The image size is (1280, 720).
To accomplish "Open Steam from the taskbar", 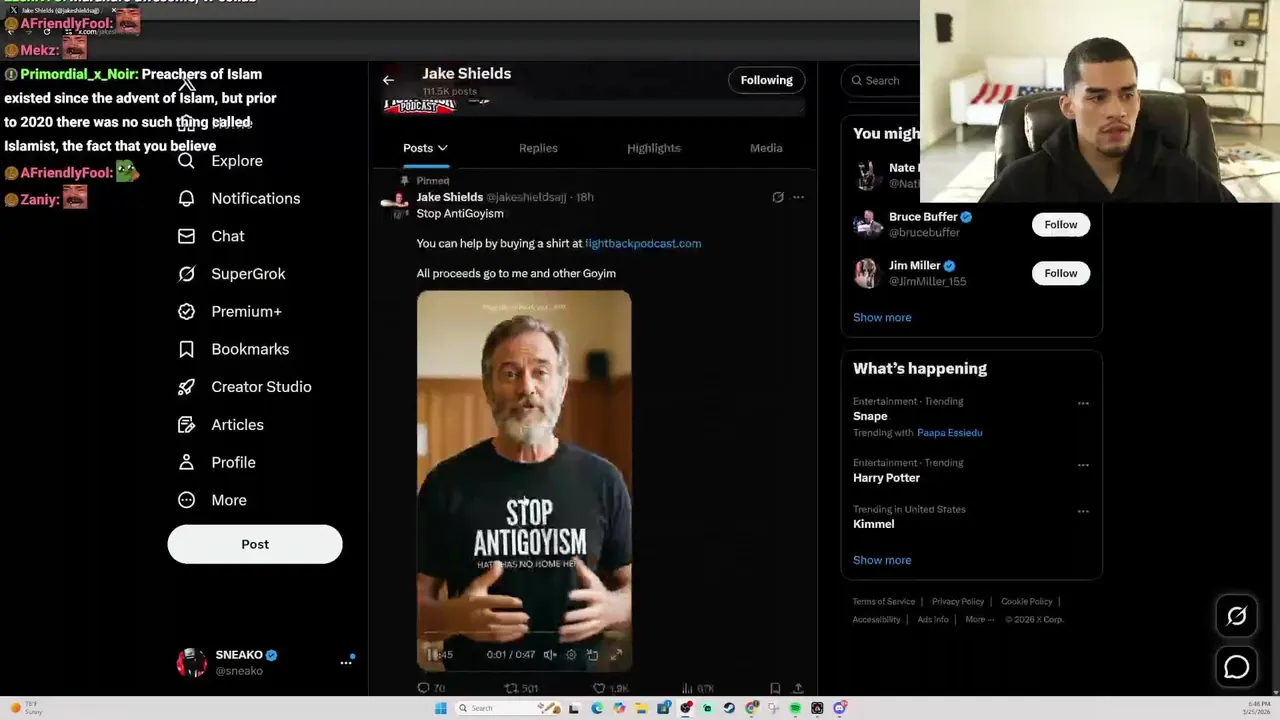I will pyautogui.click(x=729, y=708).
